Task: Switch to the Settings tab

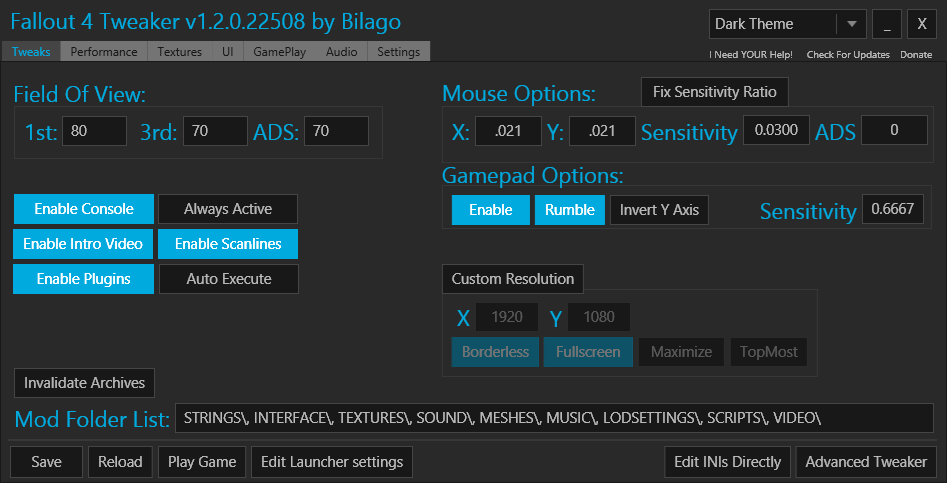Action: coord(399,52)
